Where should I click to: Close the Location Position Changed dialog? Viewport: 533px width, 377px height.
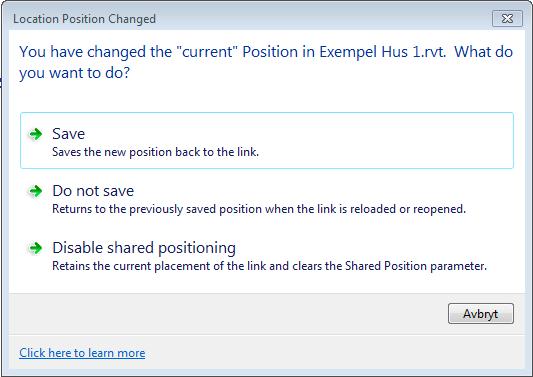[x=507, y=18]
